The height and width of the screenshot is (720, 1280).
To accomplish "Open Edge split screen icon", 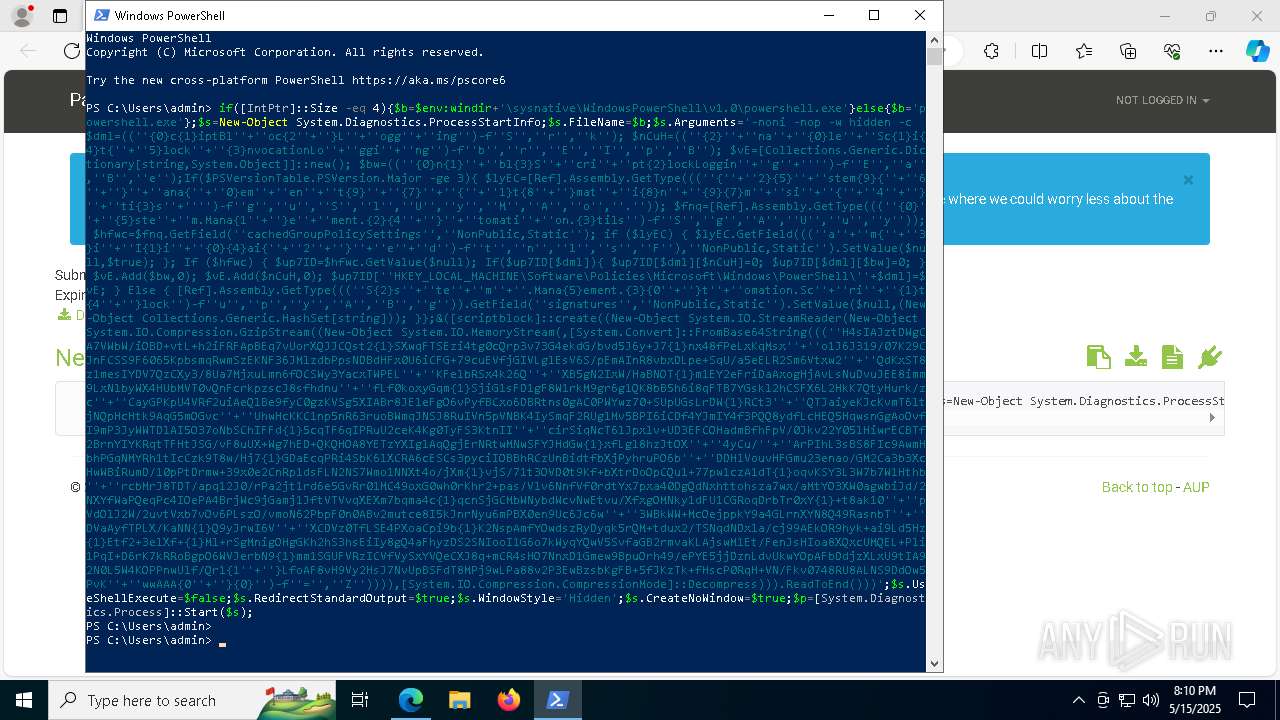I will [1039, 51].
